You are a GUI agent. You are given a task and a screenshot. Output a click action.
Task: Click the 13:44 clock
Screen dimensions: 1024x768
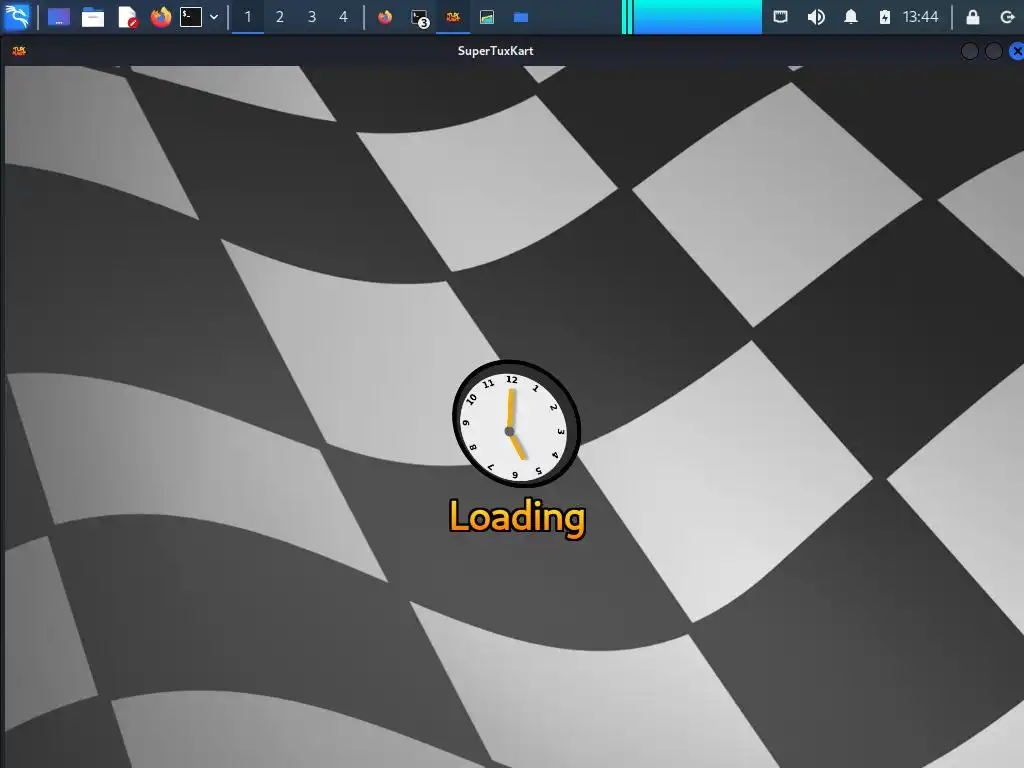[920, 17]
